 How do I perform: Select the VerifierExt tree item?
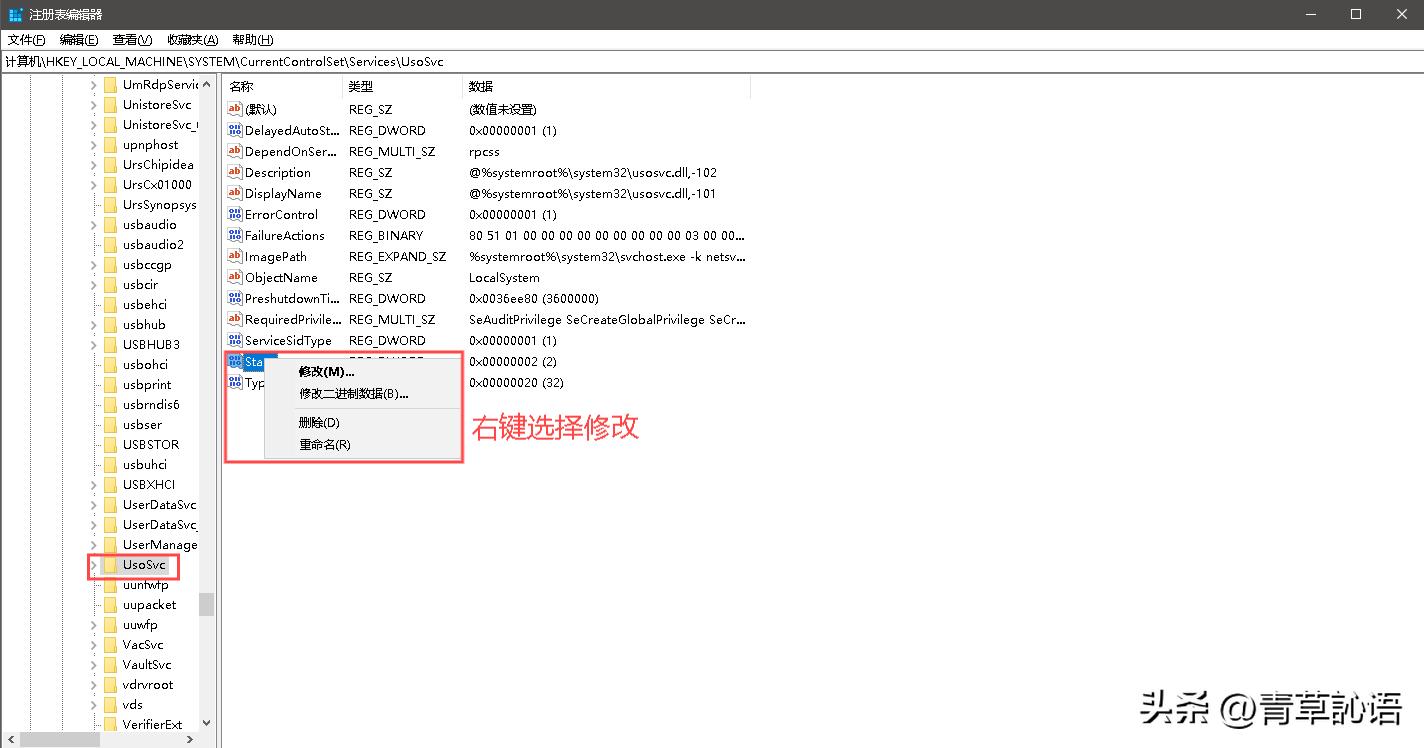152,725
